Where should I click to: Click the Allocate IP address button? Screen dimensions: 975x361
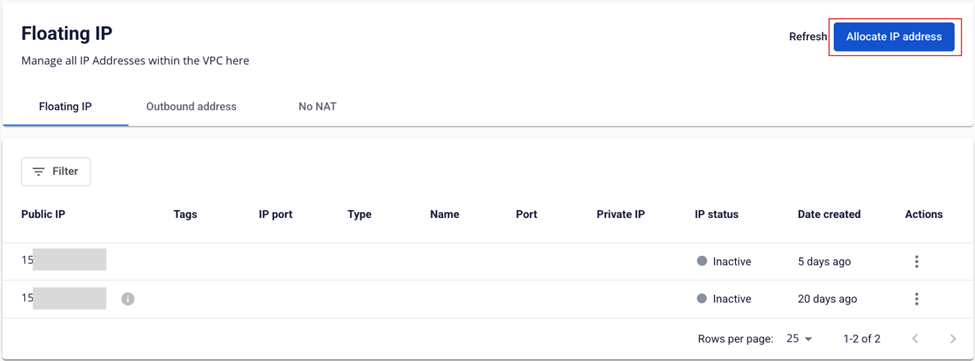pyautogui.click(x=894, y=37)
